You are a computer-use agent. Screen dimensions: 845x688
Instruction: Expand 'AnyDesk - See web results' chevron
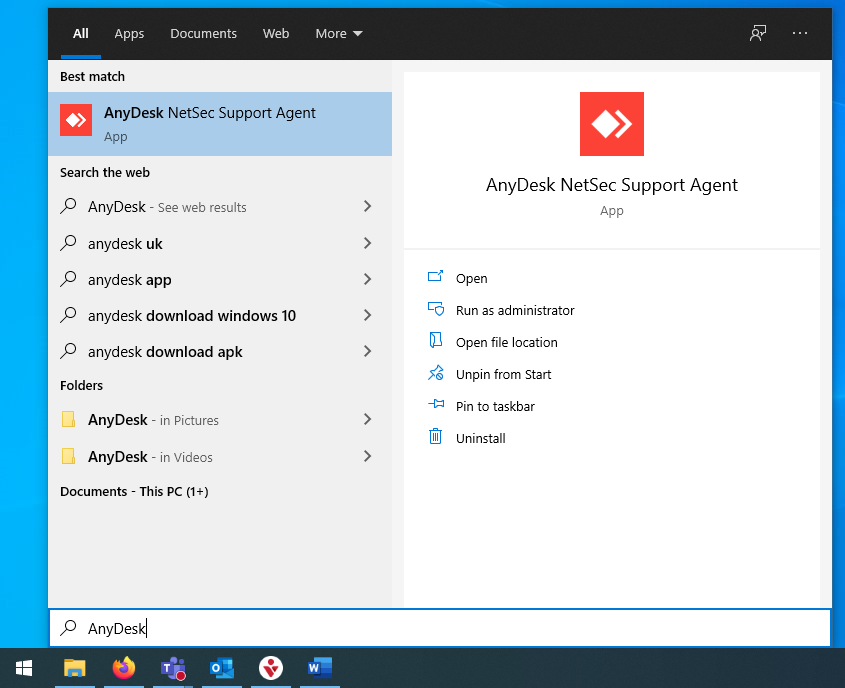tap(368, 206)
